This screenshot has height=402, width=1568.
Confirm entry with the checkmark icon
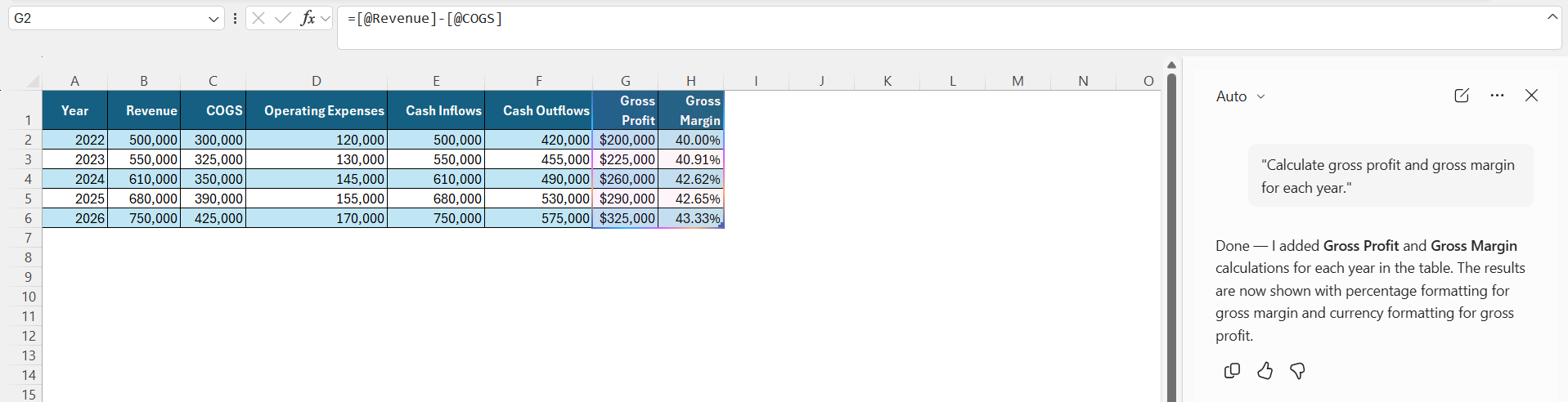click(x=283, y=18)
